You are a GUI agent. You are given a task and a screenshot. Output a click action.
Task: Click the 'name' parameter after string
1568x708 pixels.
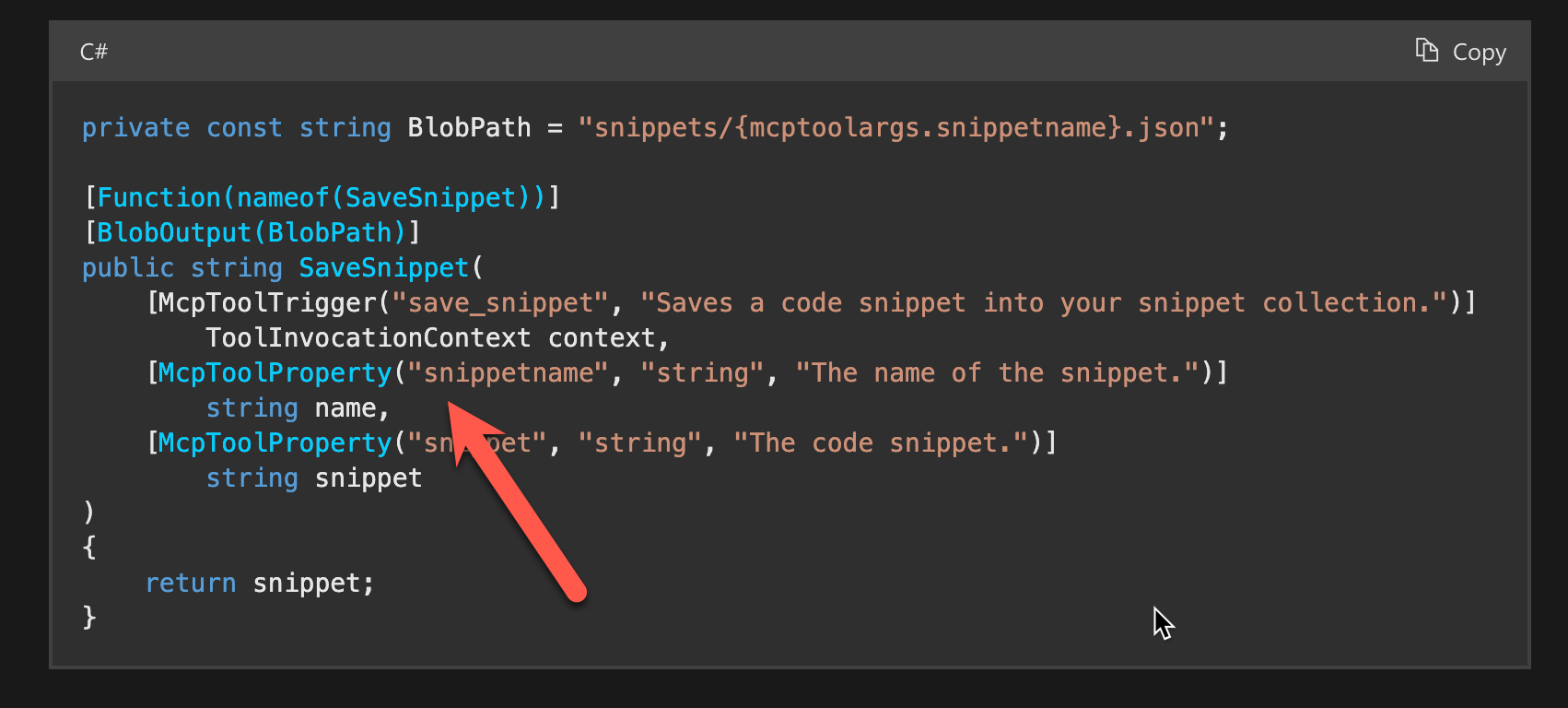click(x=345, y=407)
